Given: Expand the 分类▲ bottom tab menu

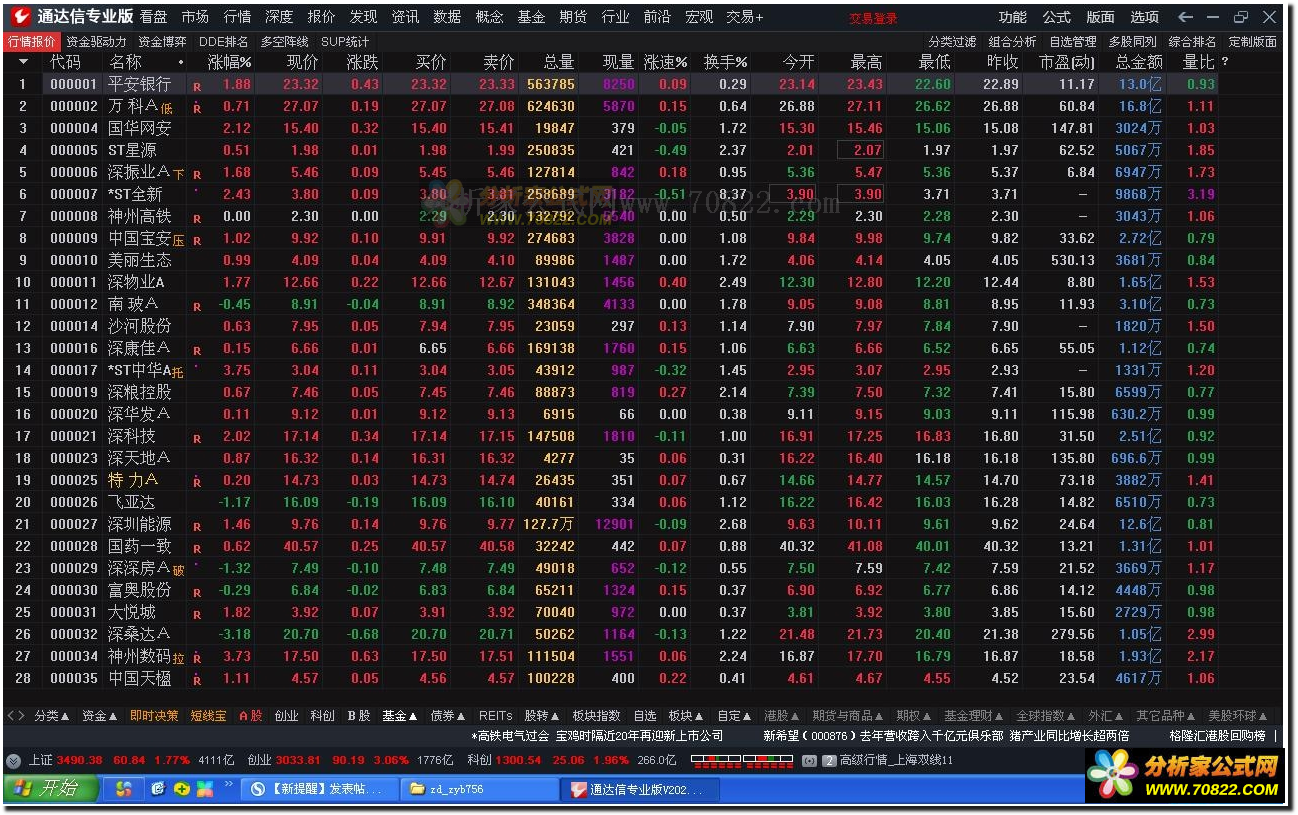Looking at the screenshot, I should pos(52,716).
